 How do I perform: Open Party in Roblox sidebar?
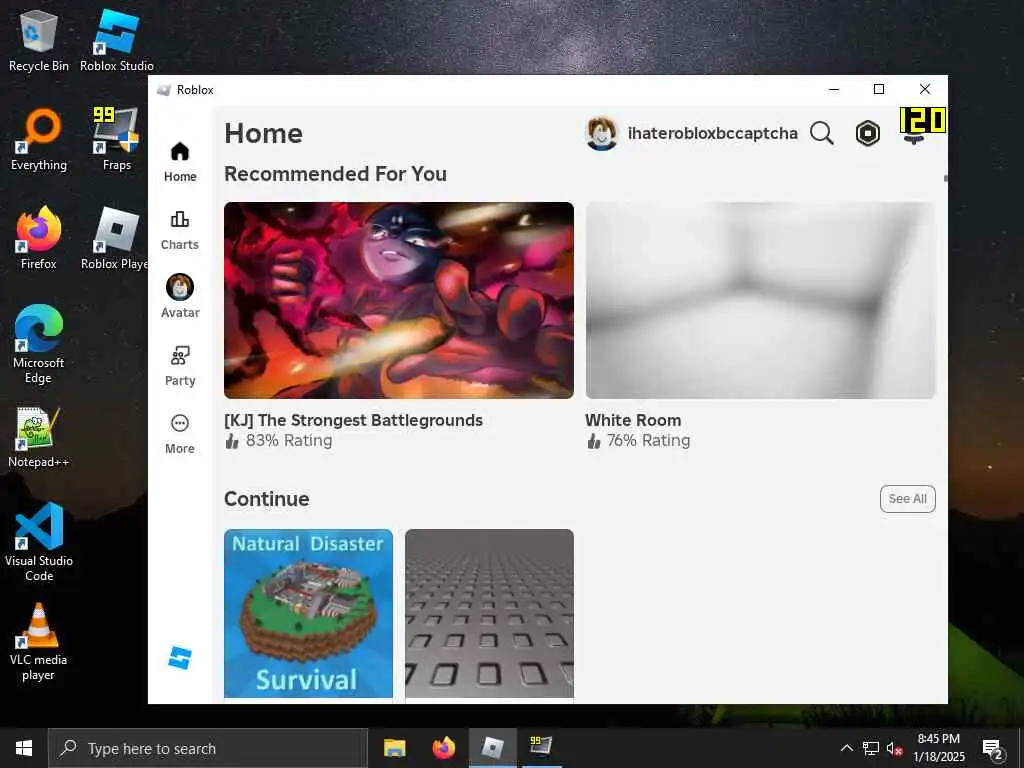(180, 366)
